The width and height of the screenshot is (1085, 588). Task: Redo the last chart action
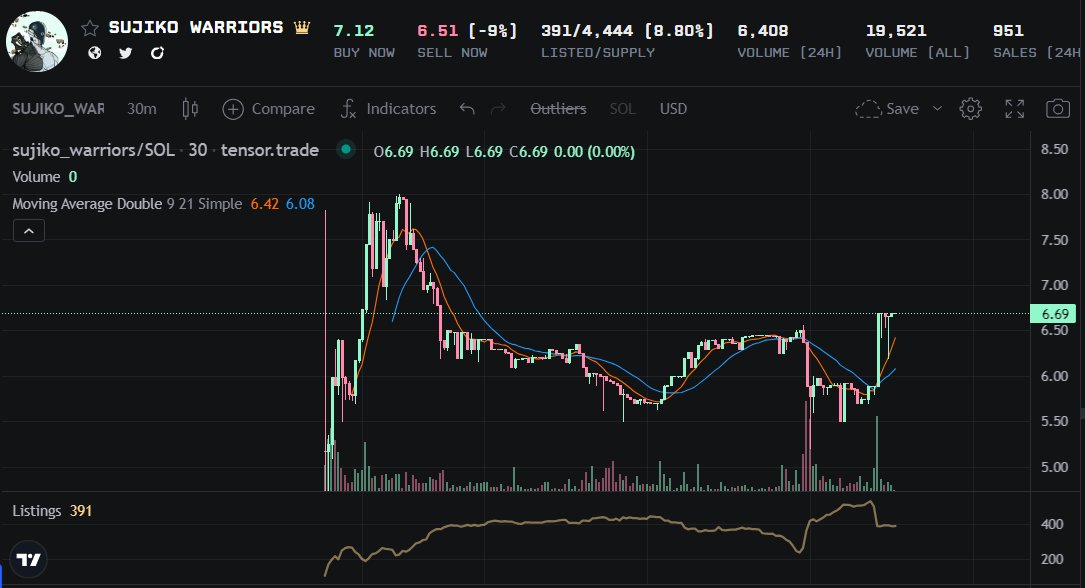(x=498, y=109)
